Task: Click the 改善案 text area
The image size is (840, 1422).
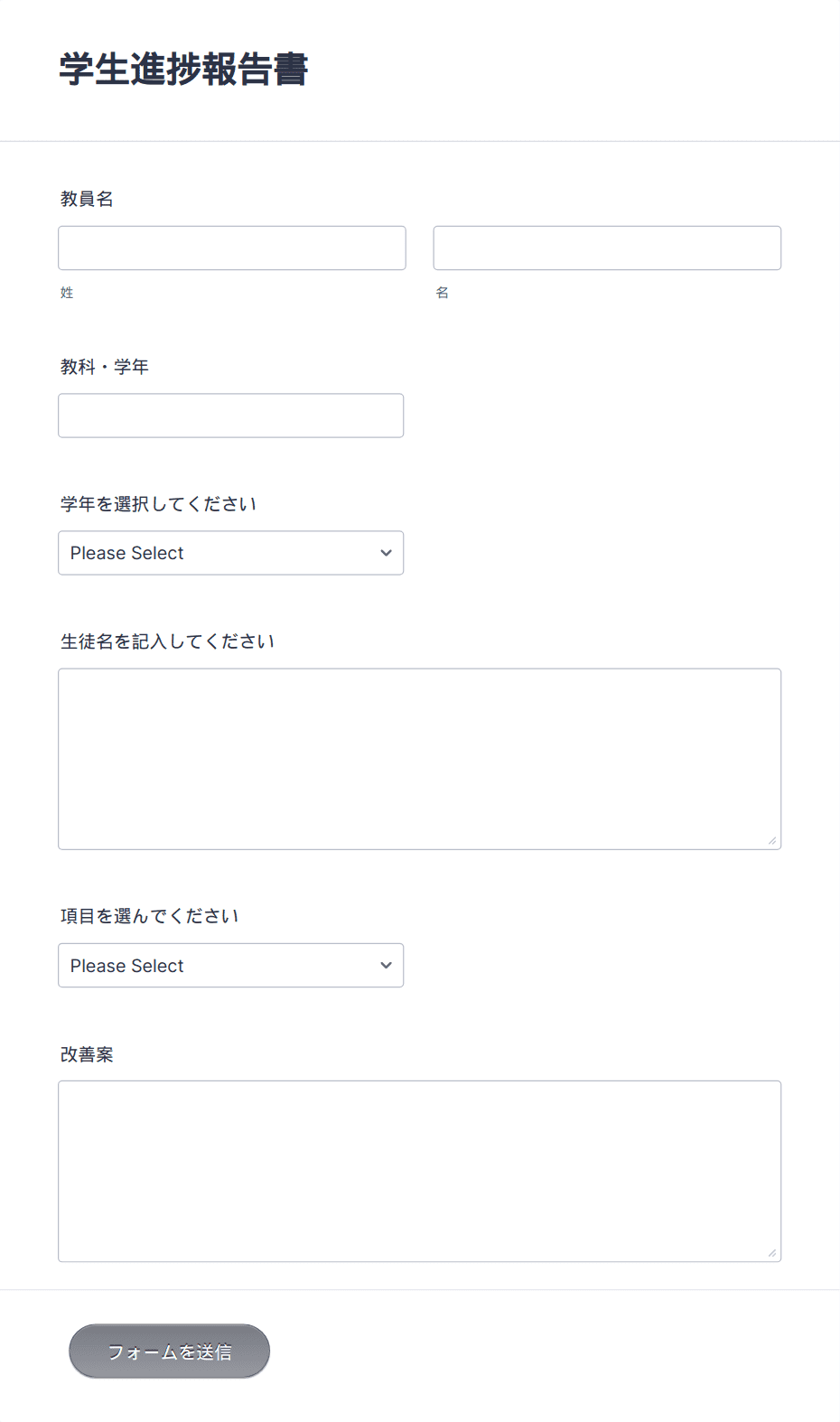Action: pos(420,1171)
